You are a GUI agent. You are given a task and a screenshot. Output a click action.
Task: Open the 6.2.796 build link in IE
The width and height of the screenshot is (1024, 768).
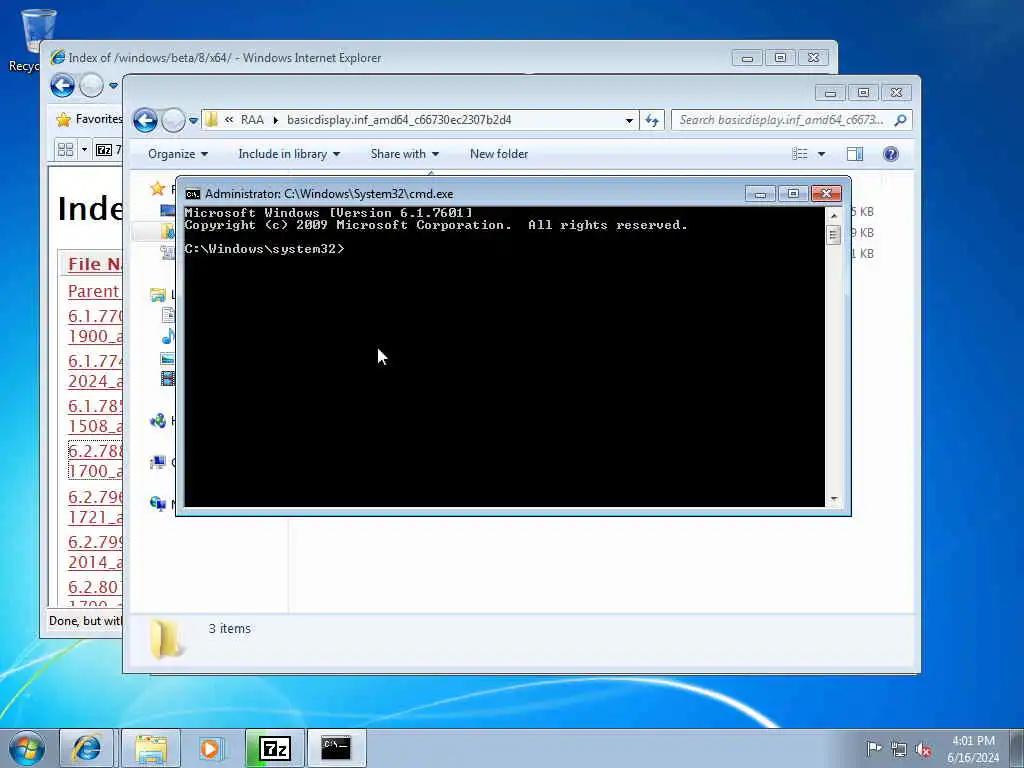[95, 507]
